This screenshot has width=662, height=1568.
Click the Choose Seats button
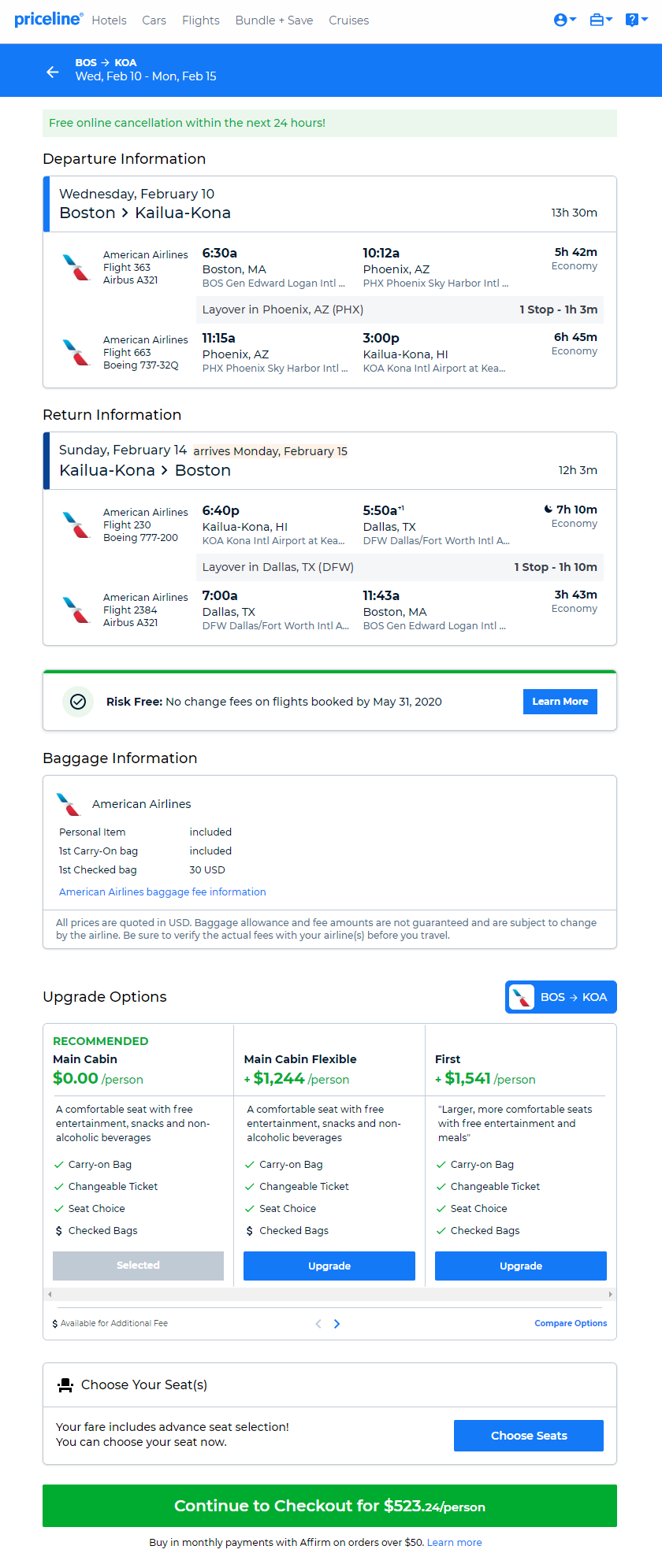[x=529, y=1436]
